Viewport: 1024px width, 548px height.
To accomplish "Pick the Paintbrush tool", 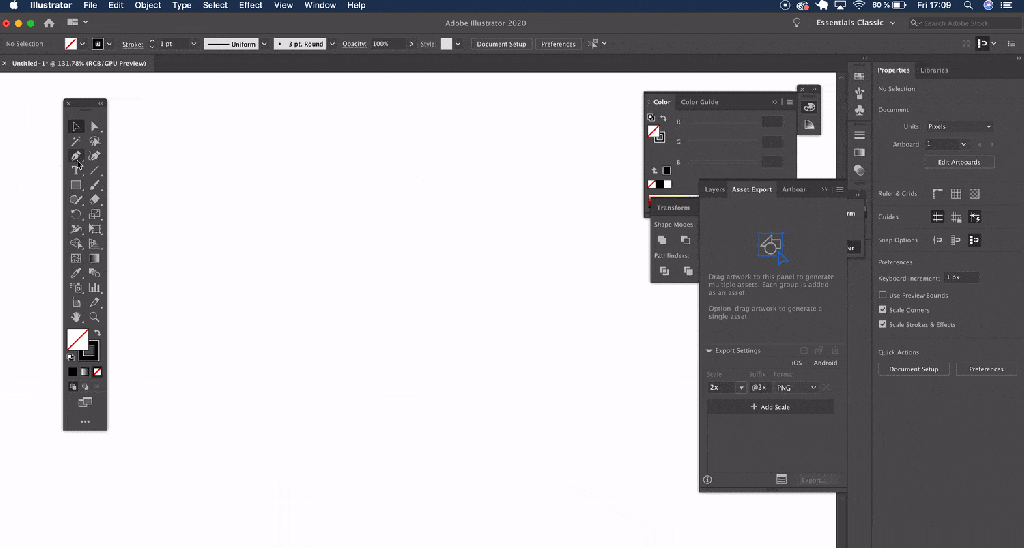I will (x=95, y=185).
